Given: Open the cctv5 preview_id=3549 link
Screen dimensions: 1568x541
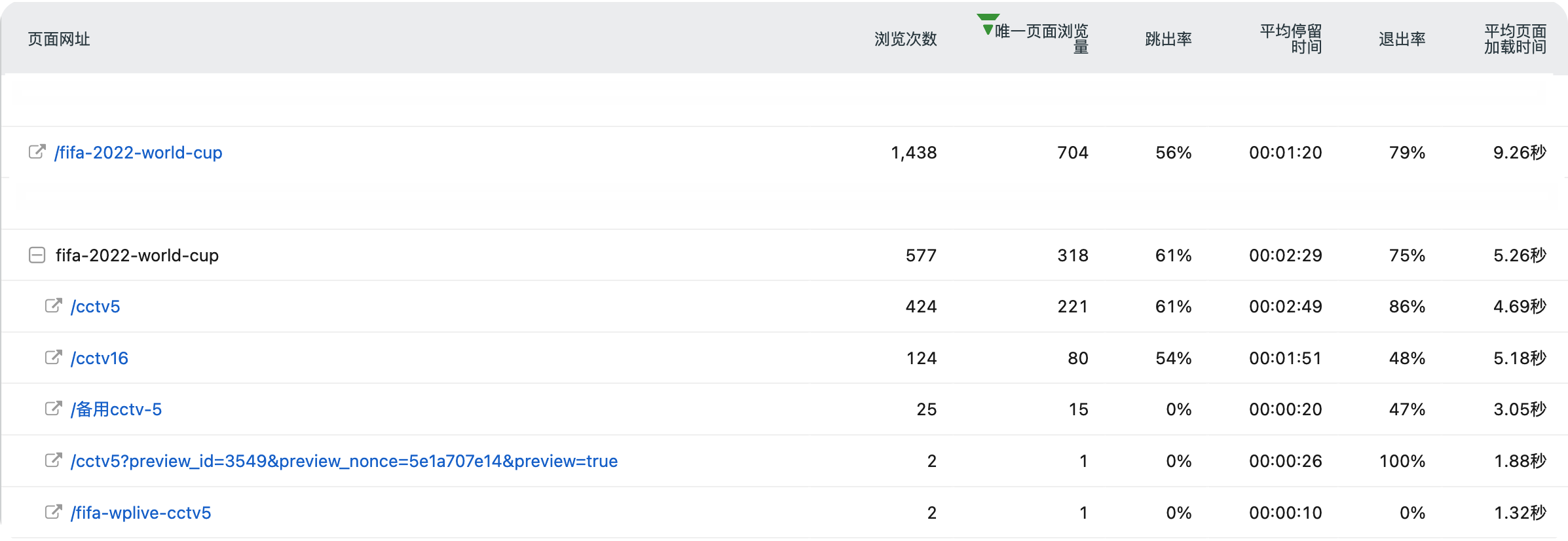Looking at the screenshot, I should click(344, 461).
